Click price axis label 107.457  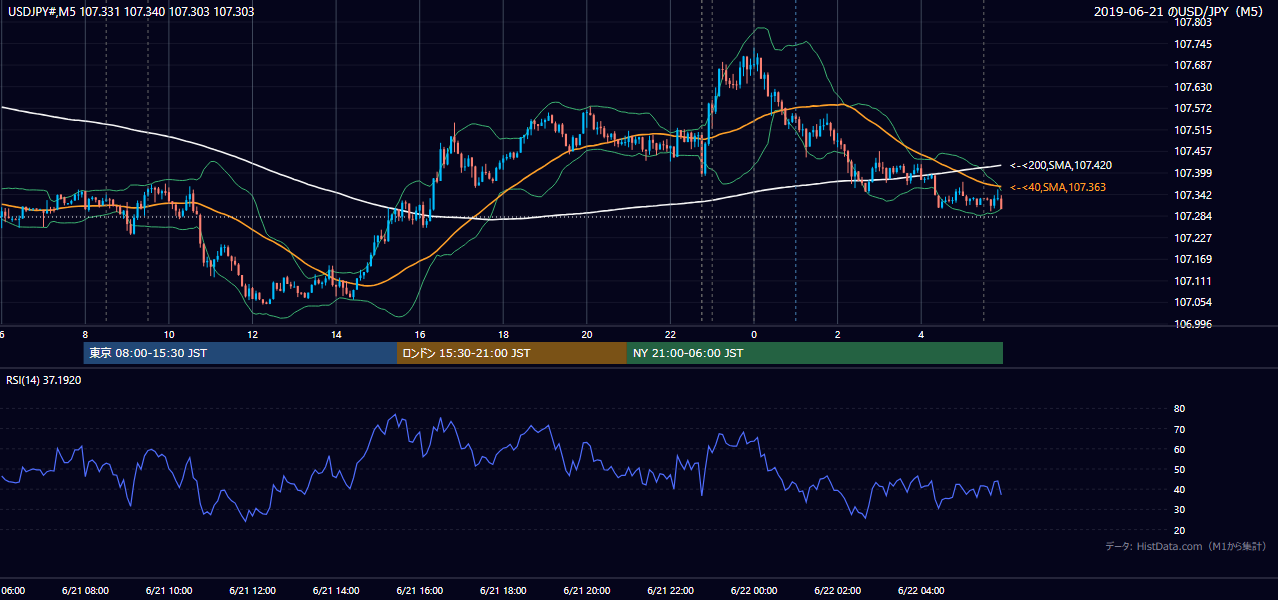tap(1193, 151)
